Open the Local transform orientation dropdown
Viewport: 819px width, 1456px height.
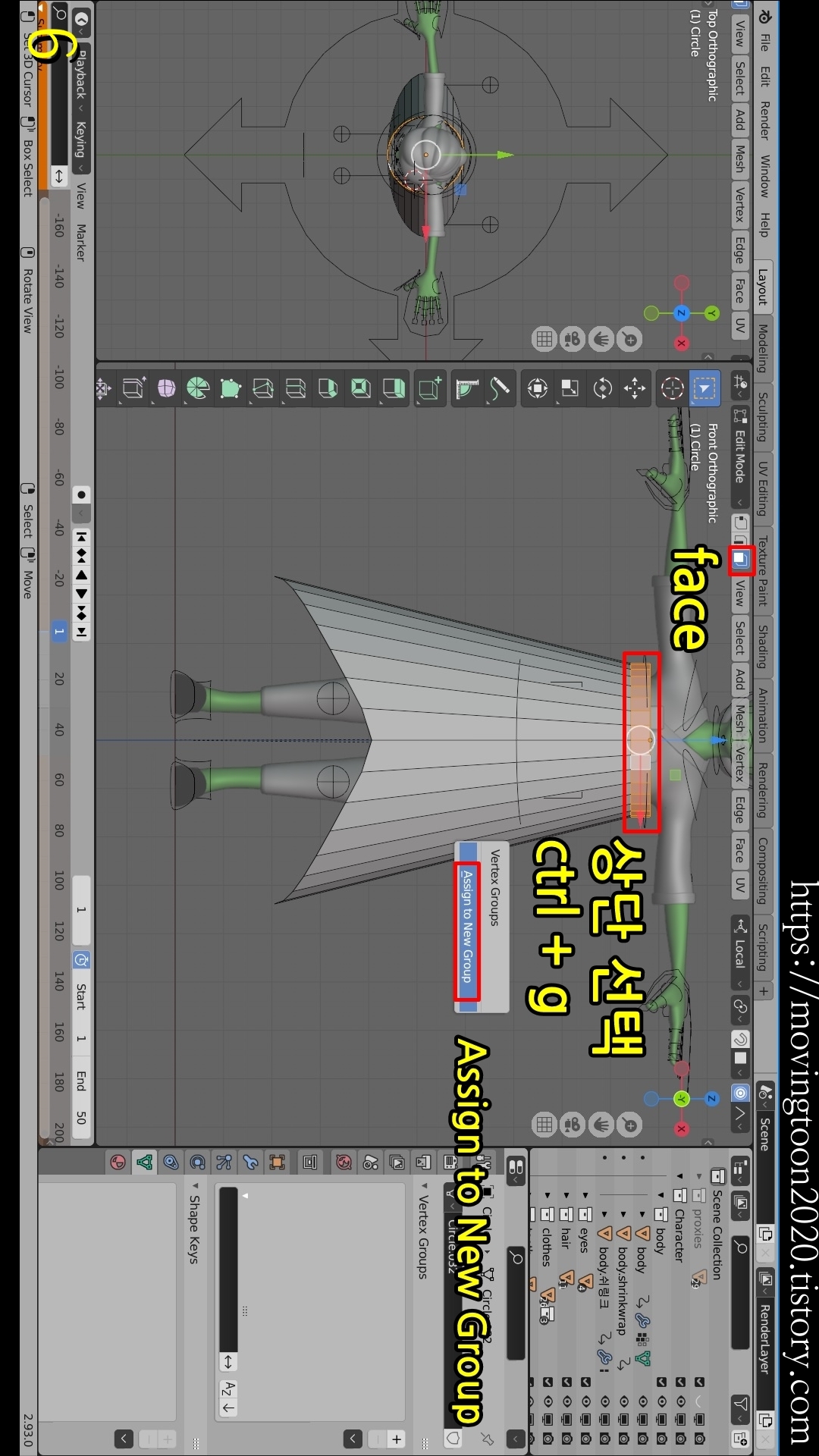coord(740,954)
